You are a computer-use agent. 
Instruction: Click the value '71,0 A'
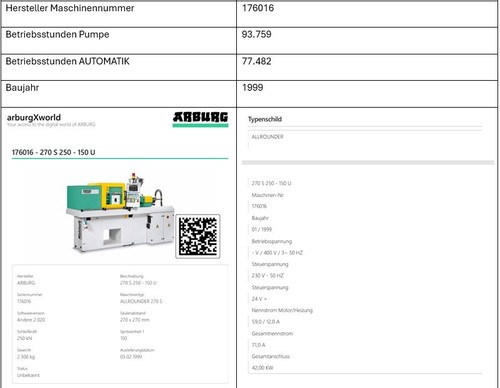click(x=259, y=345)
